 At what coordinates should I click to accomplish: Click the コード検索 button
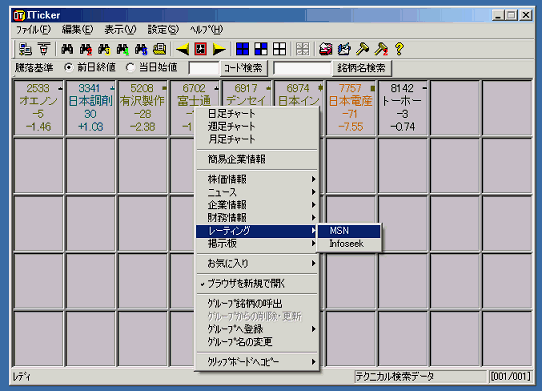coord(244,68)
